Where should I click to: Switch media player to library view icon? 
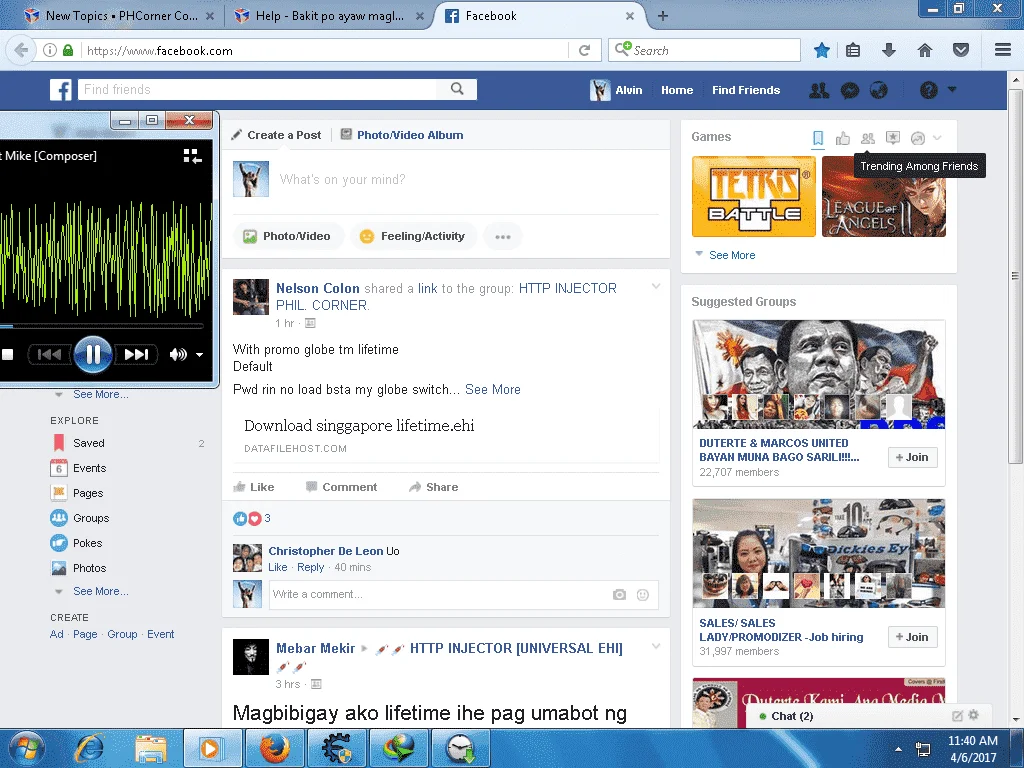pos(192,156)
